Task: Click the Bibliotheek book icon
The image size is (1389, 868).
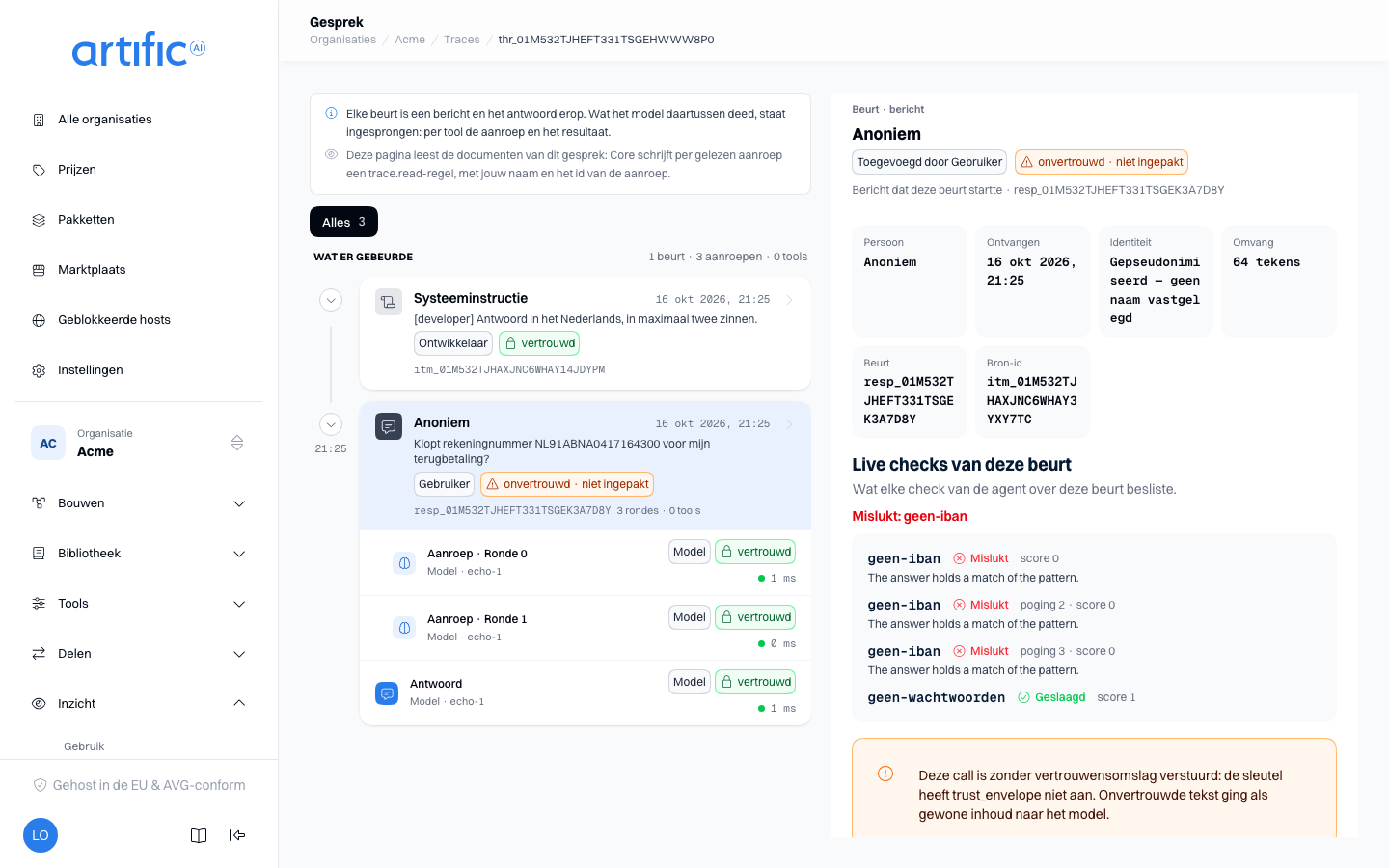Action: coord(39,554)
